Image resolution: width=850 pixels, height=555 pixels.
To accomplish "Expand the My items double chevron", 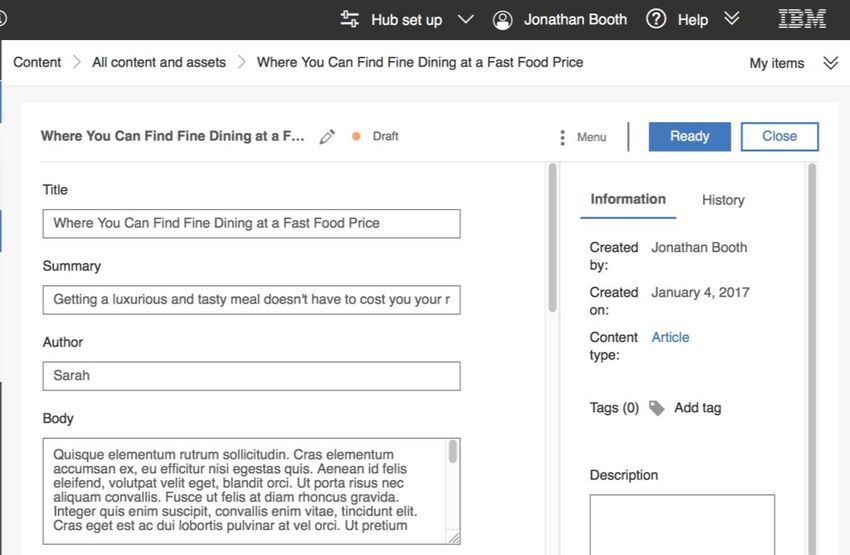I will coord(830,63).
